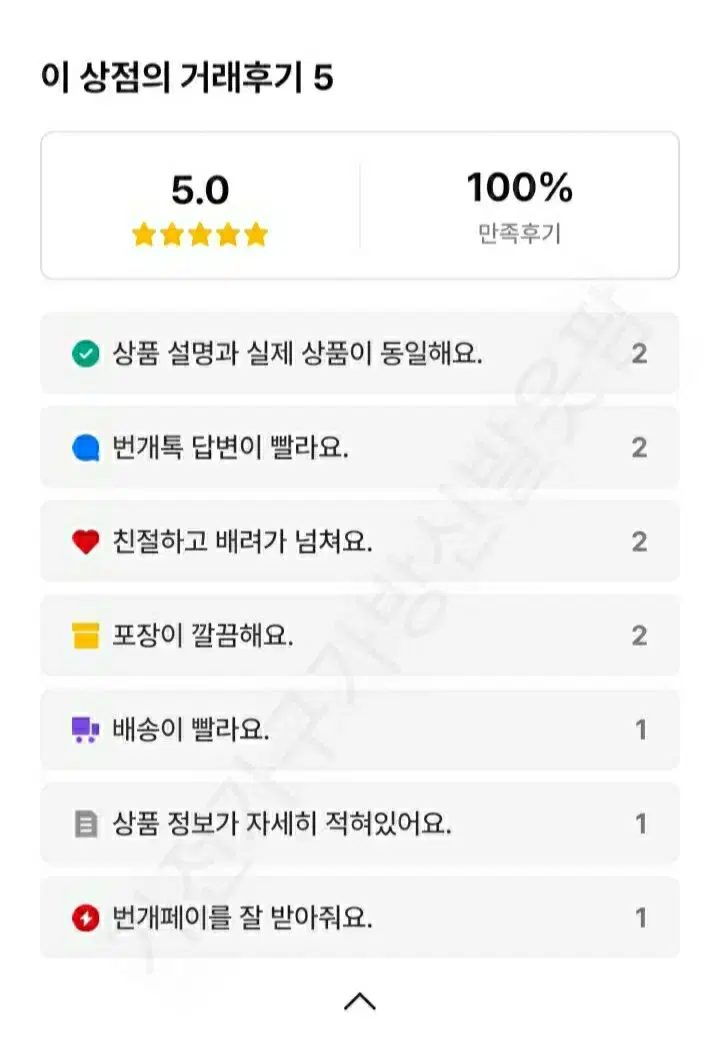Click the green checkmark icon
Viewport: 720px width, 1041px height.
(85, 353)
